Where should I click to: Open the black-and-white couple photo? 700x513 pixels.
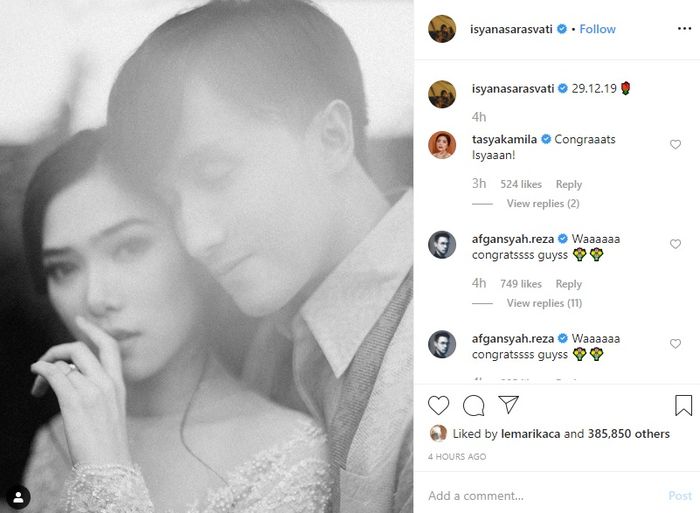point(206,256)
